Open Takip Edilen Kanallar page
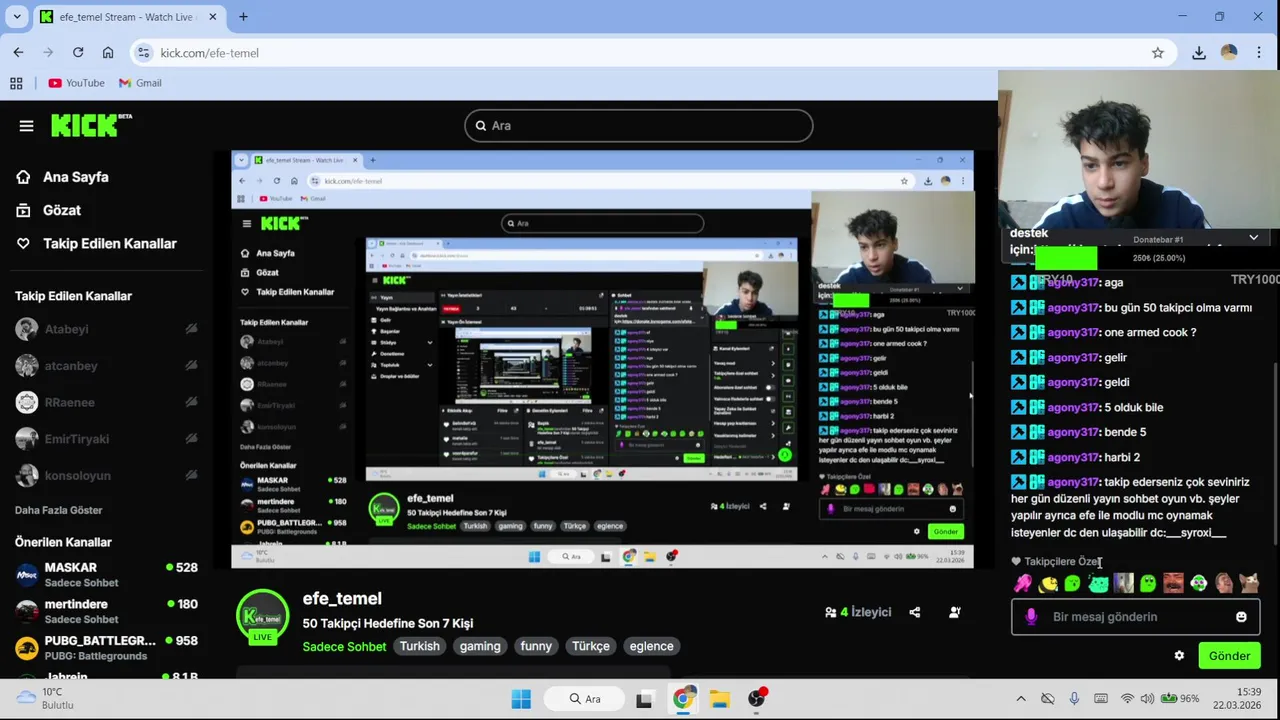Screen dimensions: 1280x720 (x=96, y=243)
